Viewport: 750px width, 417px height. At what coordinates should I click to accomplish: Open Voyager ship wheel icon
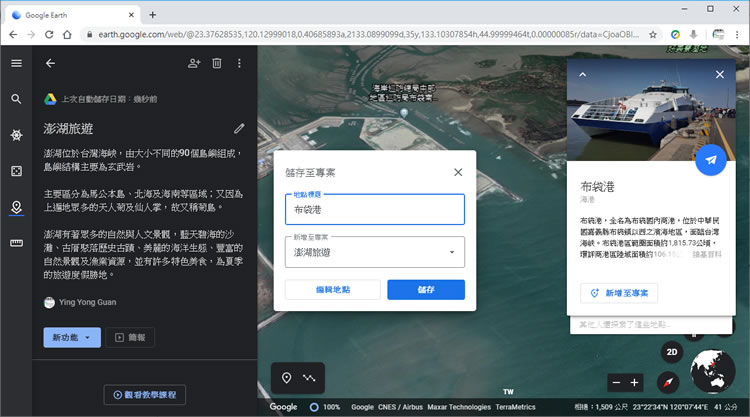(x=16, y=135)
